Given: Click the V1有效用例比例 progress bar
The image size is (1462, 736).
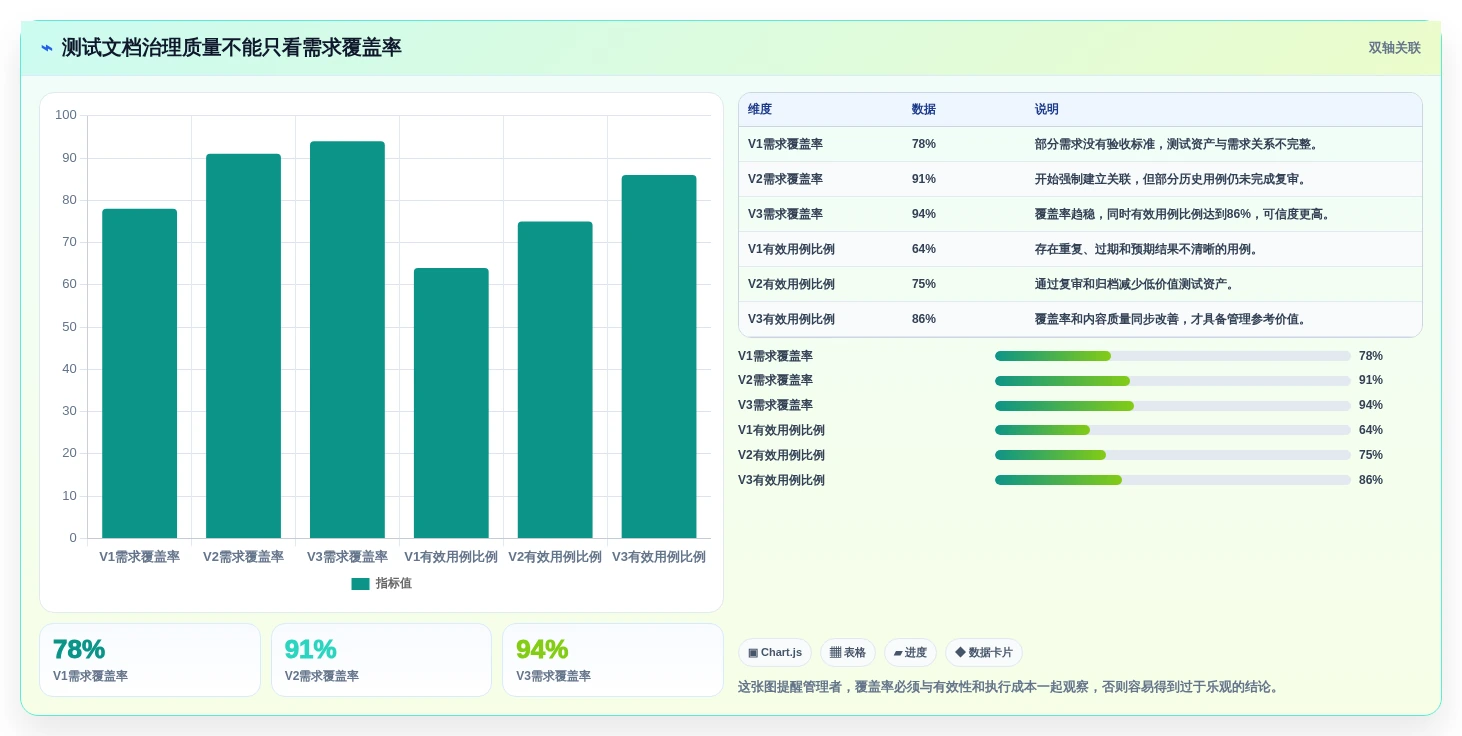Looking at the screenshot, I should tap(1173, 430).
